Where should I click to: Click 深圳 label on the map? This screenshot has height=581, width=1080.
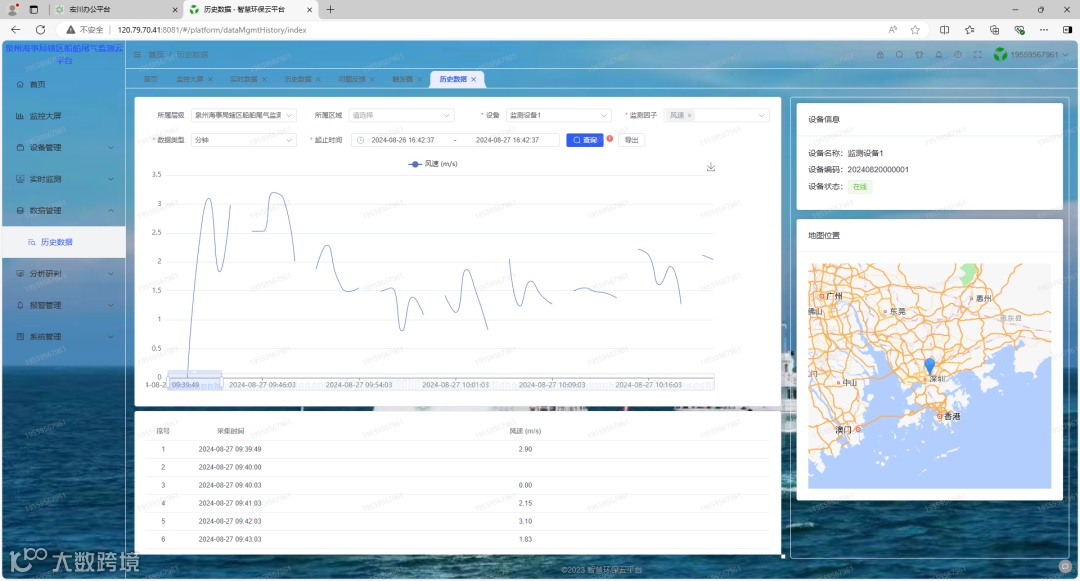(937, 379)
